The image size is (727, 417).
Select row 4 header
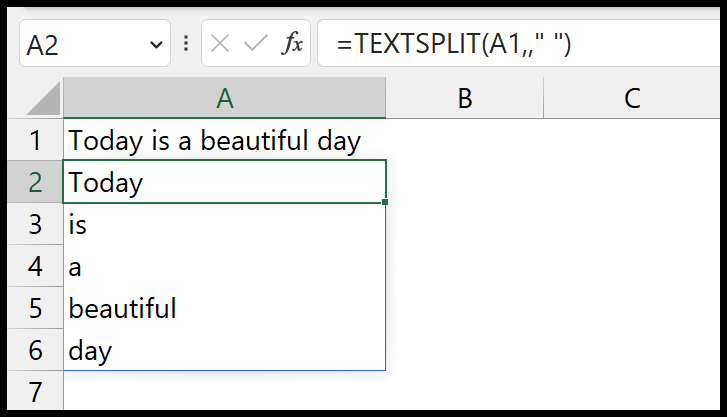pos(35,266)
